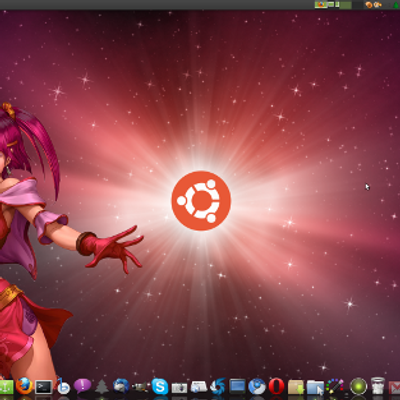The width and height of the screenshot is (400, 400).
Task: Open the Terminal from the dock
Action: (44, 387)
